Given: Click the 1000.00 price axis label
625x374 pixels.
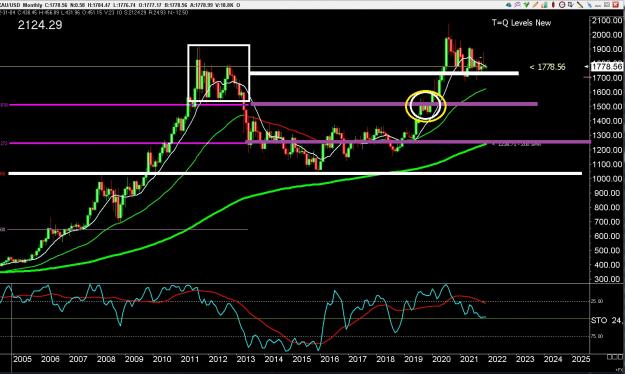Looking at the screenshot, I should click(607, 179).
